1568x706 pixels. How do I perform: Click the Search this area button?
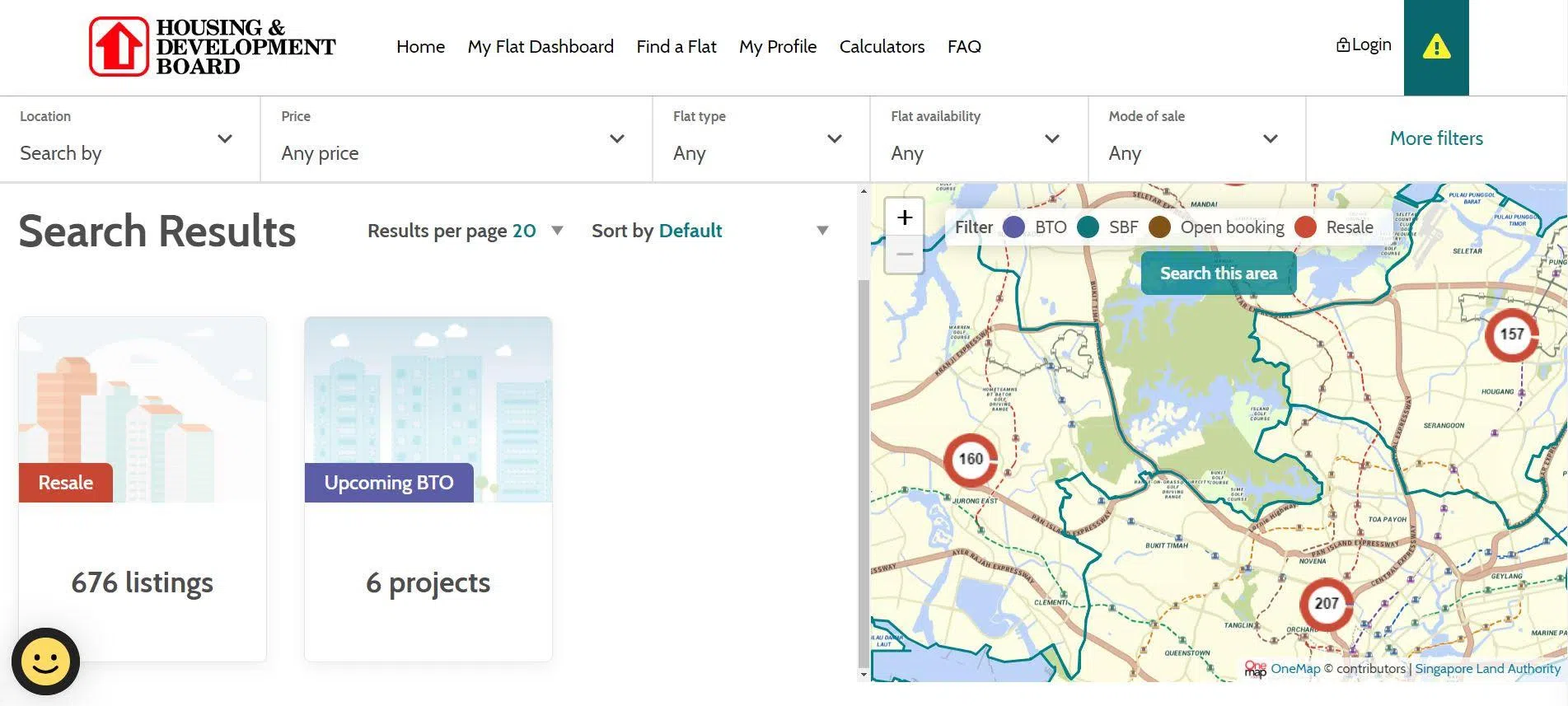click(x=1218, y=274)
